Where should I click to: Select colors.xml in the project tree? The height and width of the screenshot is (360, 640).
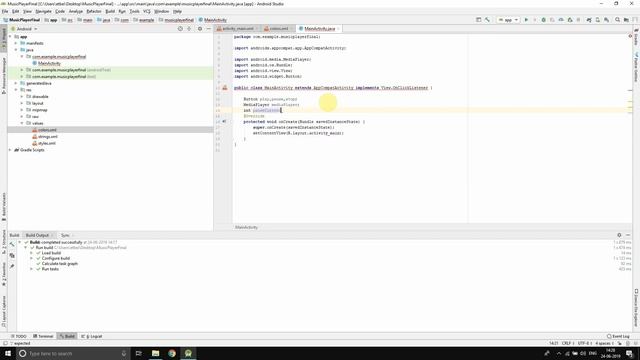pyautogui.click(x=47, y=130)
